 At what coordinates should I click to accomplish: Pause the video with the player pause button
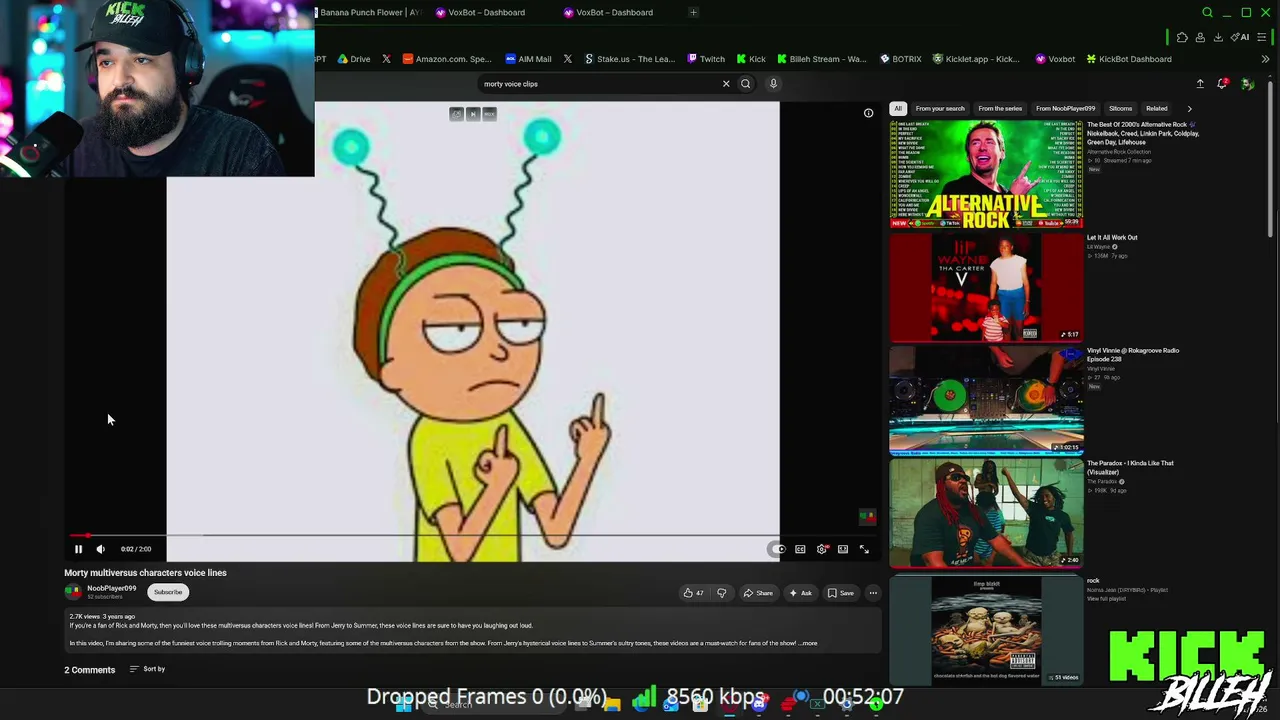point(78,549)
